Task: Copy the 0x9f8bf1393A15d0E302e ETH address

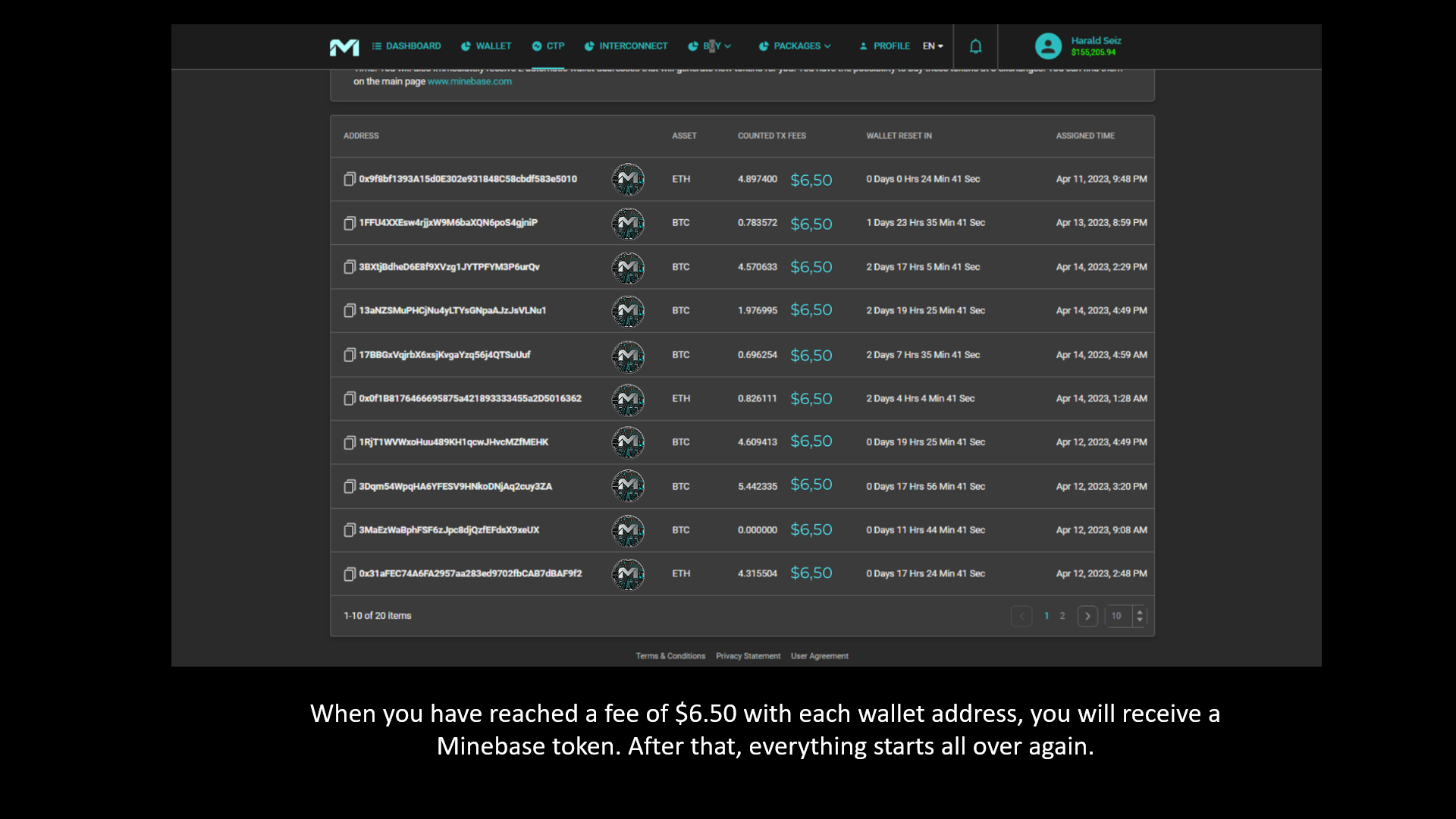Action: point(350,180)
